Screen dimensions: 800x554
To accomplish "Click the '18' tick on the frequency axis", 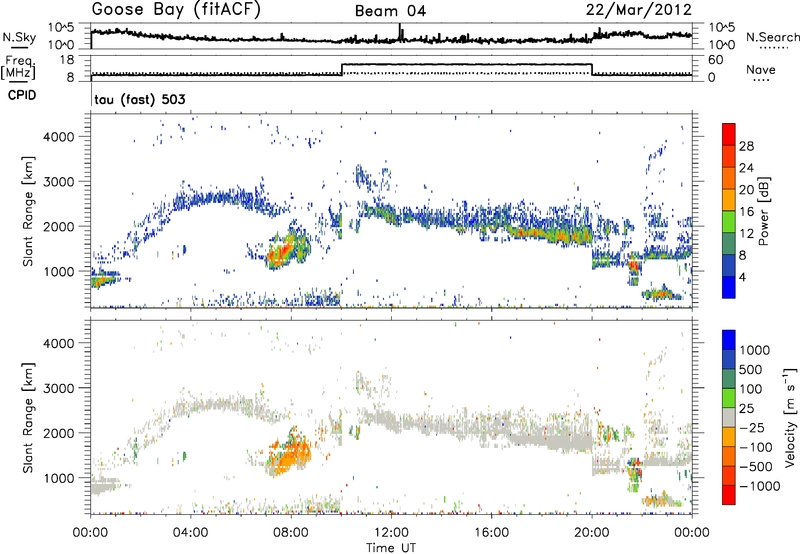I will [68, 60].
